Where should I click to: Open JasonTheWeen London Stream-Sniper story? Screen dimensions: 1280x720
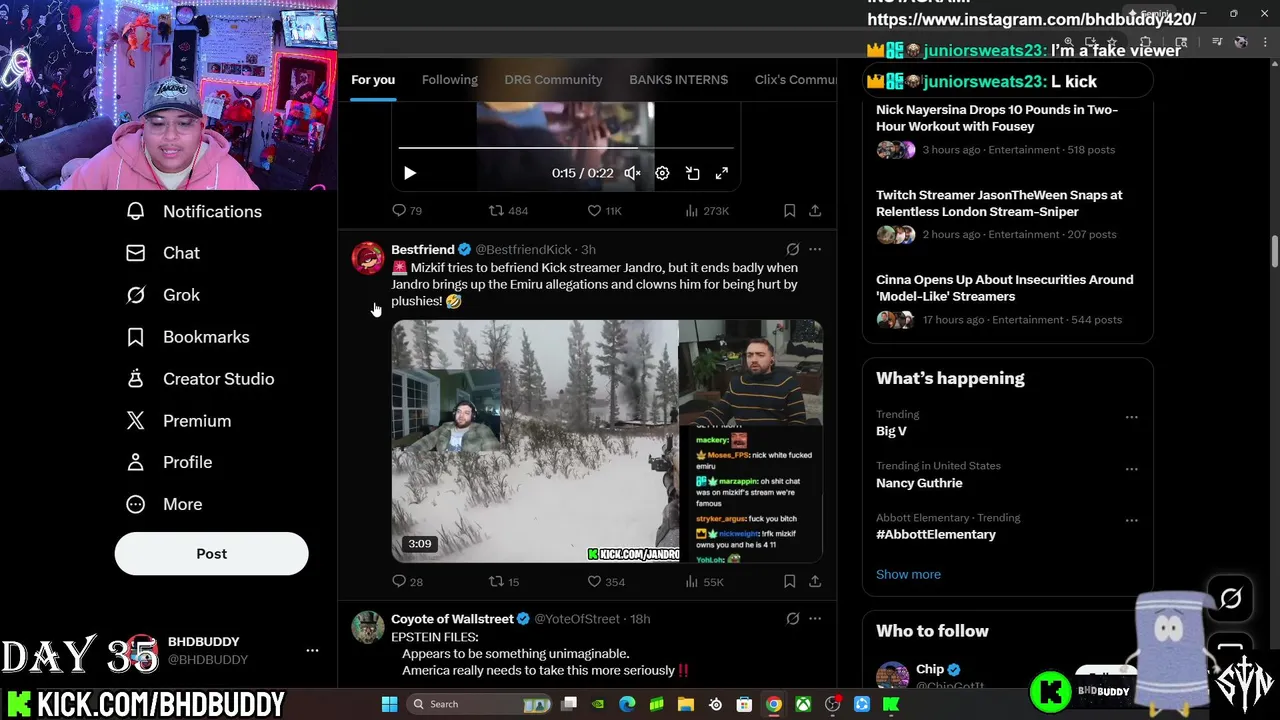[1007, 215]
